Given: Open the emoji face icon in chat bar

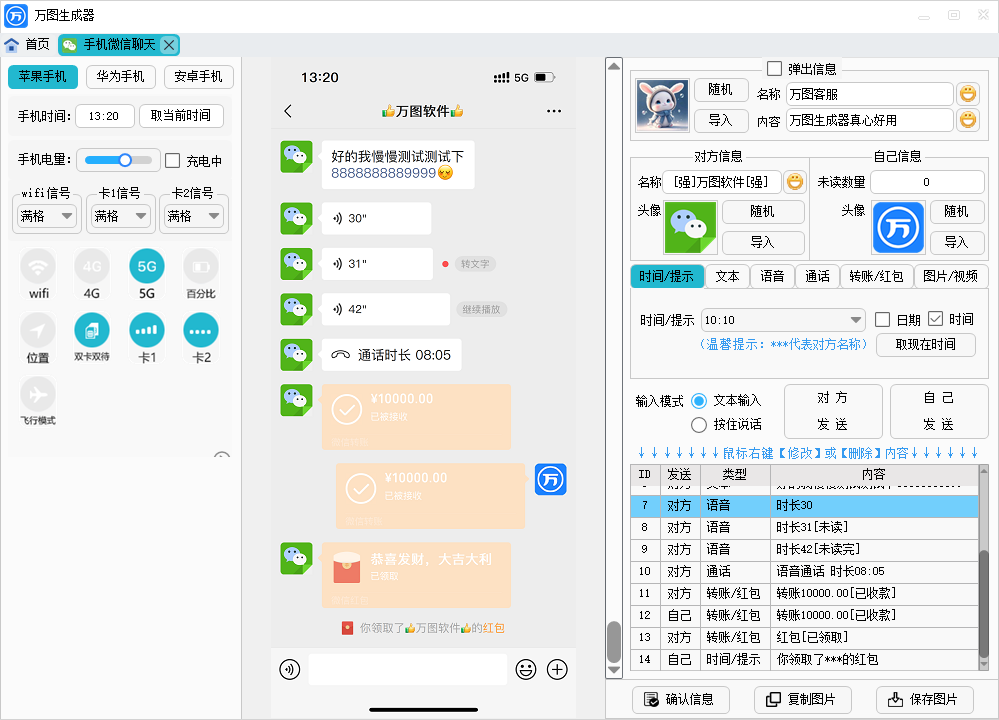Looking at the screenshot, I should point(526,670).
